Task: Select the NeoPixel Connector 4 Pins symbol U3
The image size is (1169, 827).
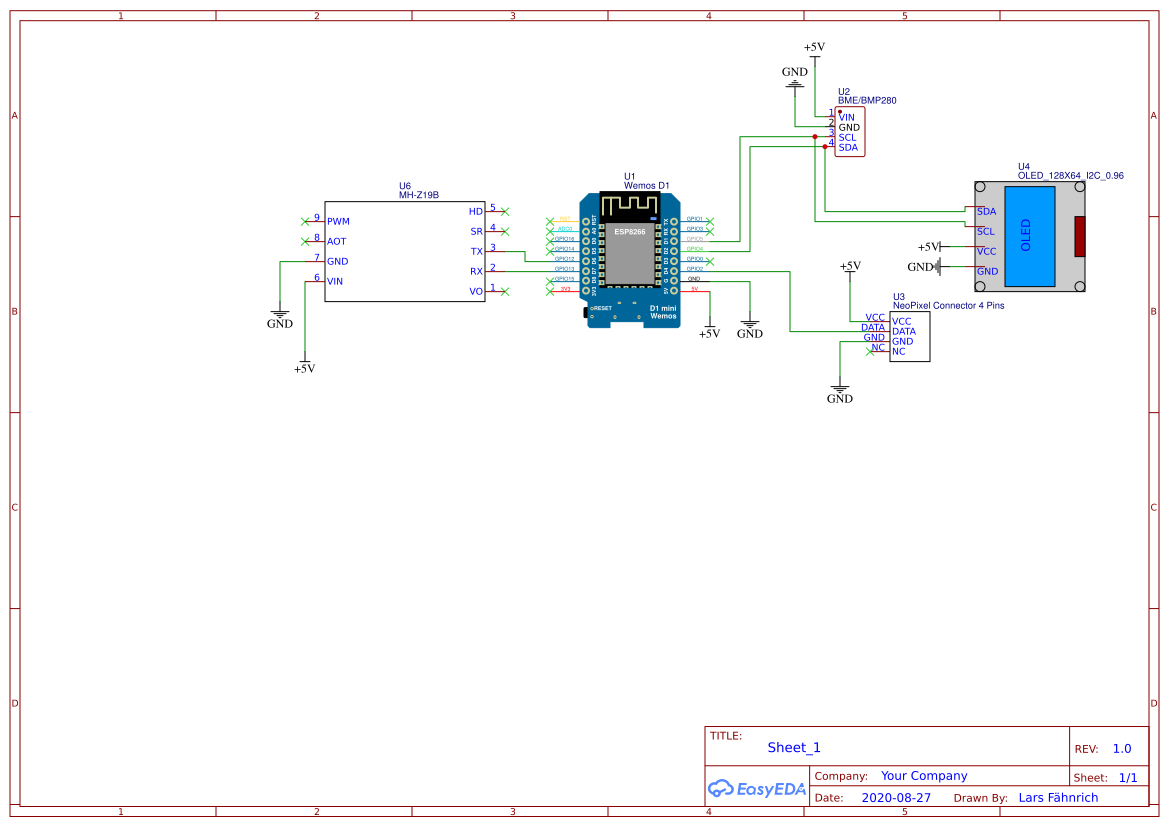Action: [x=908, y=336]
